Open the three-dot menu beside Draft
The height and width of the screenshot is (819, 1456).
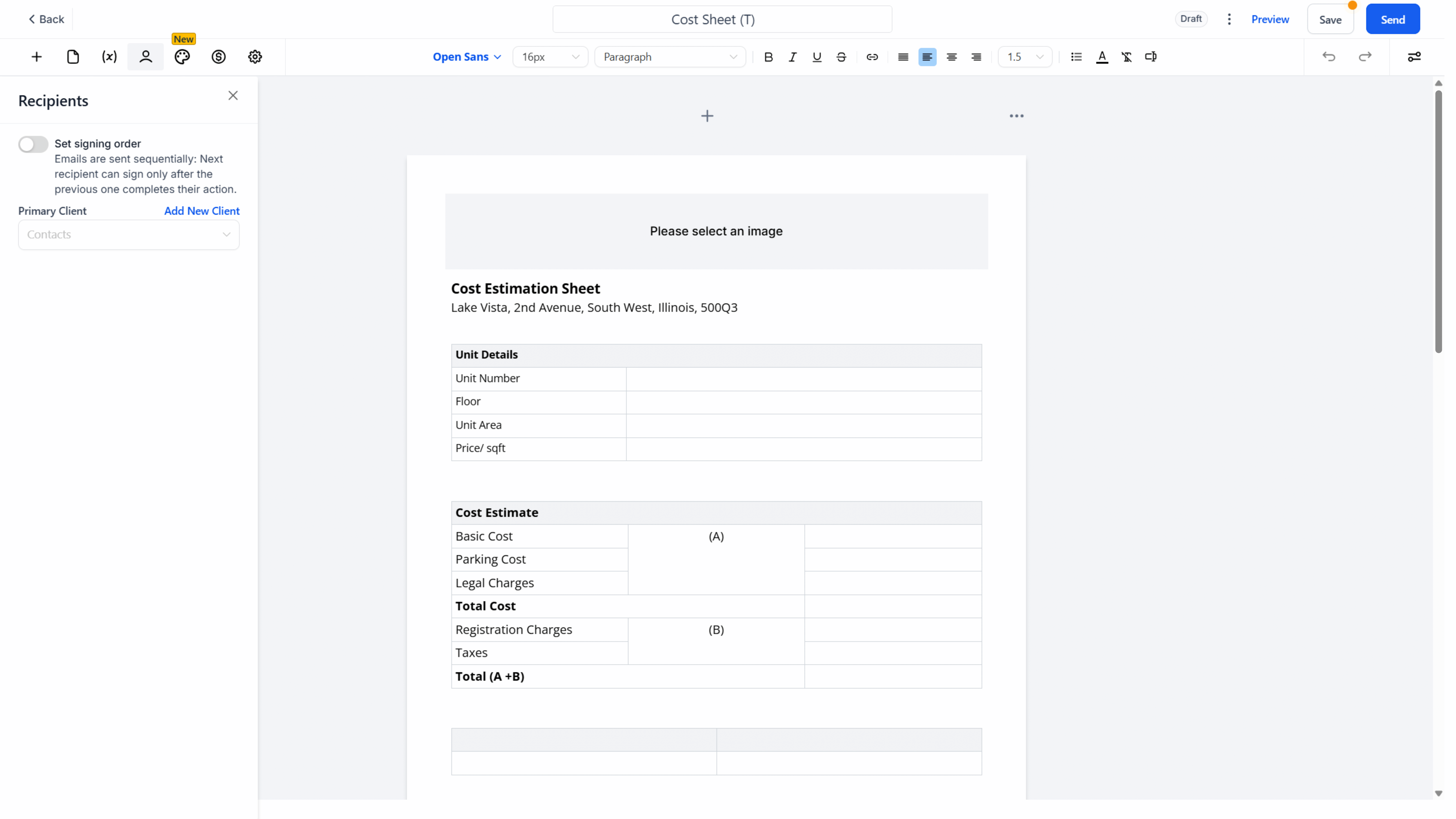tap(1229, 19)
